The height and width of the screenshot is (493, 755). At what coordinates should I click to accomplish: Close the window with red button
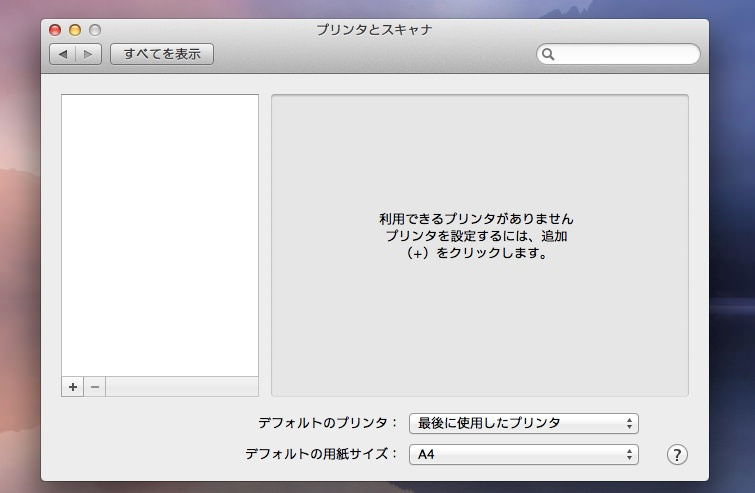pyautogui.click(x=55, y=30)
